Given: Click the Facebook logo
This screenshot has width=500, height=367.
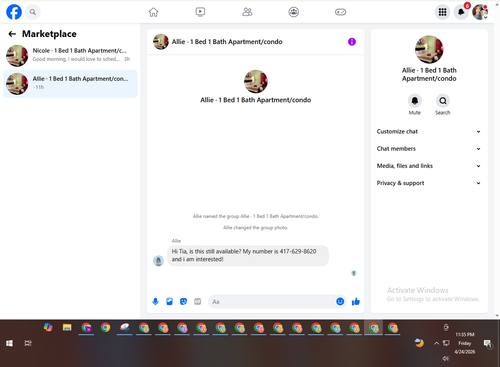Looking at the screenshot, I should pyautogui.click(x=14, y=12).
